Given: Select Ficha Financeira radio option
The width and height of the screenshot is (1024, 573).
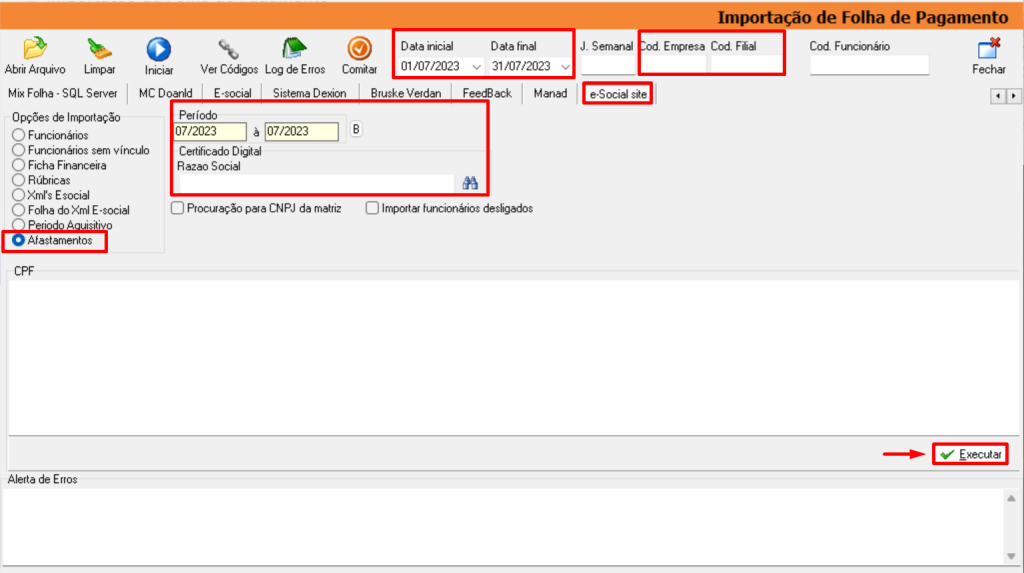Looking at the screenshot, I should point(18,165).
